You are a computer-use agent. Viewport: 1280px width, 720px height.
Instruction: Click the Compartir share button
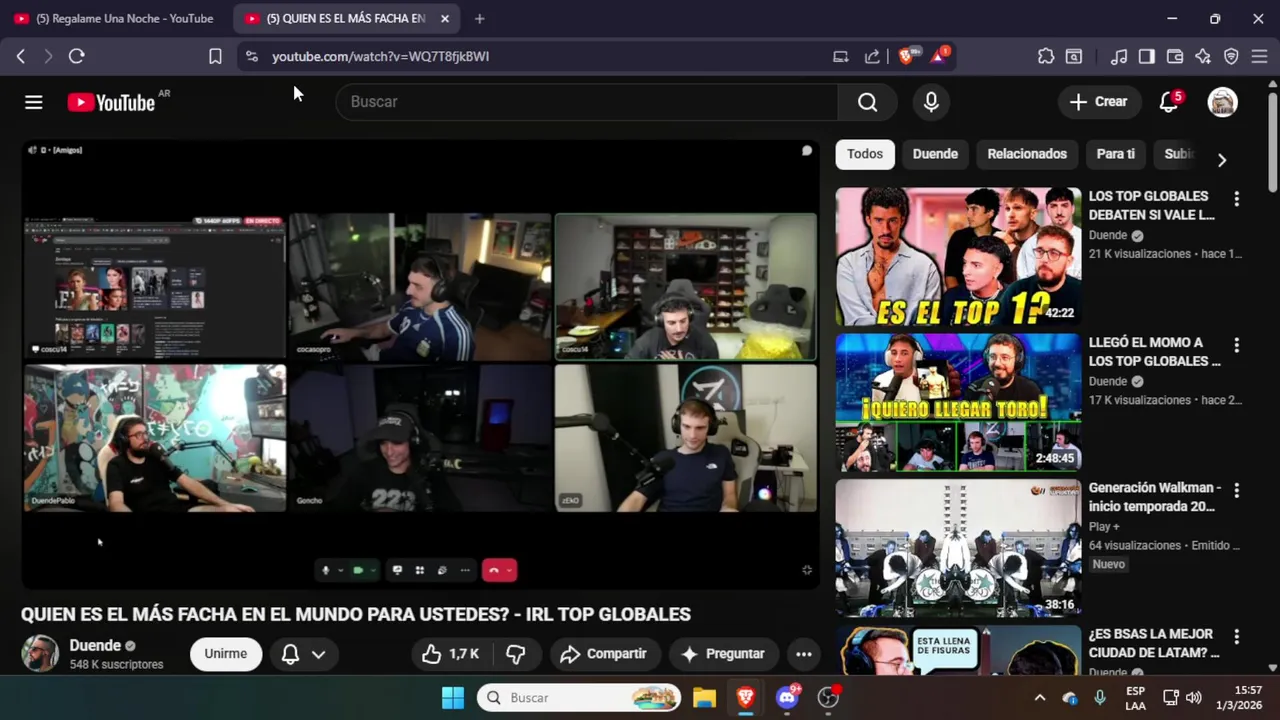tap(604, 654)
